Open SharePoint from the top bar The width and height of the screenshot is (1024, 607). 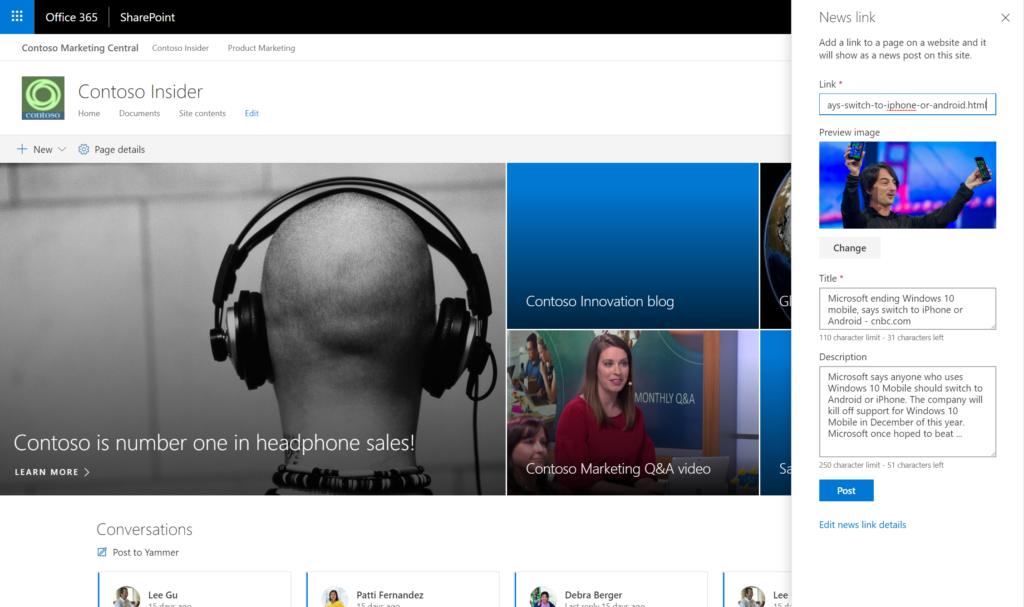coord(148,17)
